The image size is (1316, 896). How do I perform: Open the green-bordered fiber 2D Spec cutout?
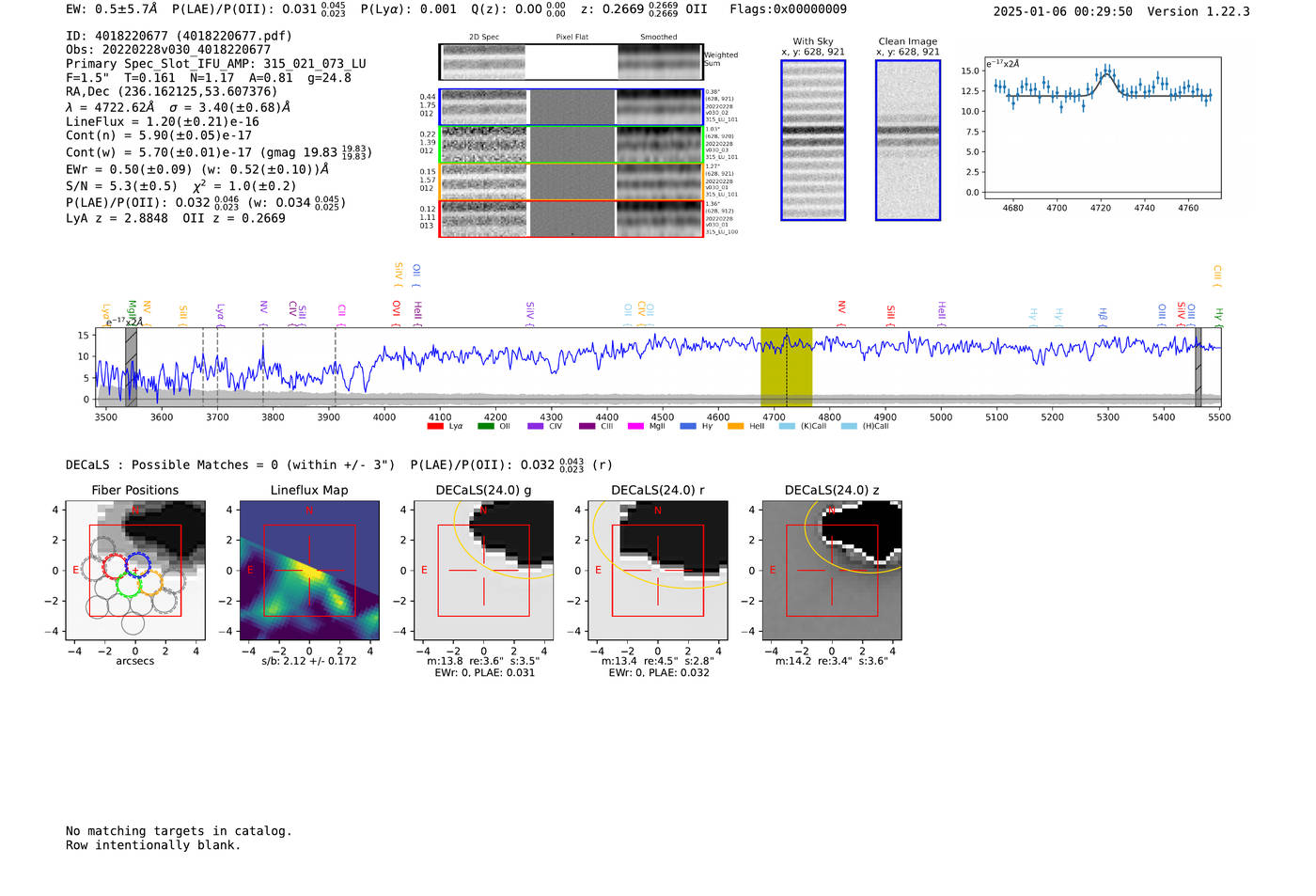484,145
